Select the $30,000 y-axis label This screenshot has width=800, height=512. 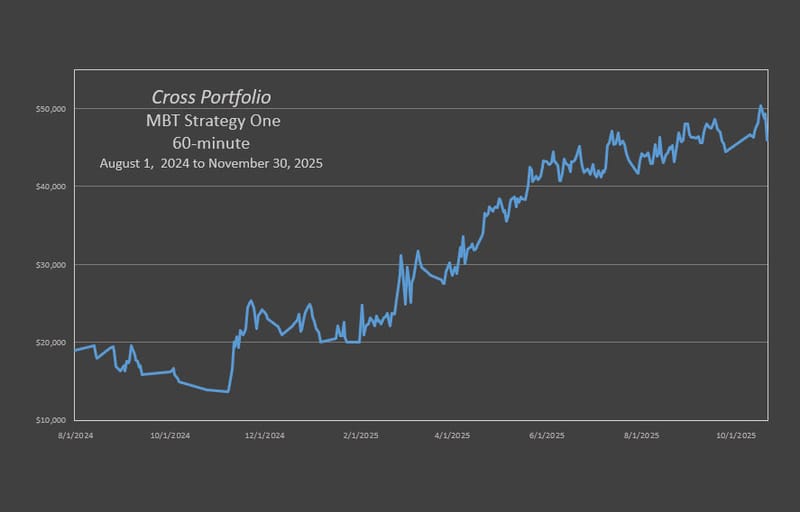coord(51,264)
